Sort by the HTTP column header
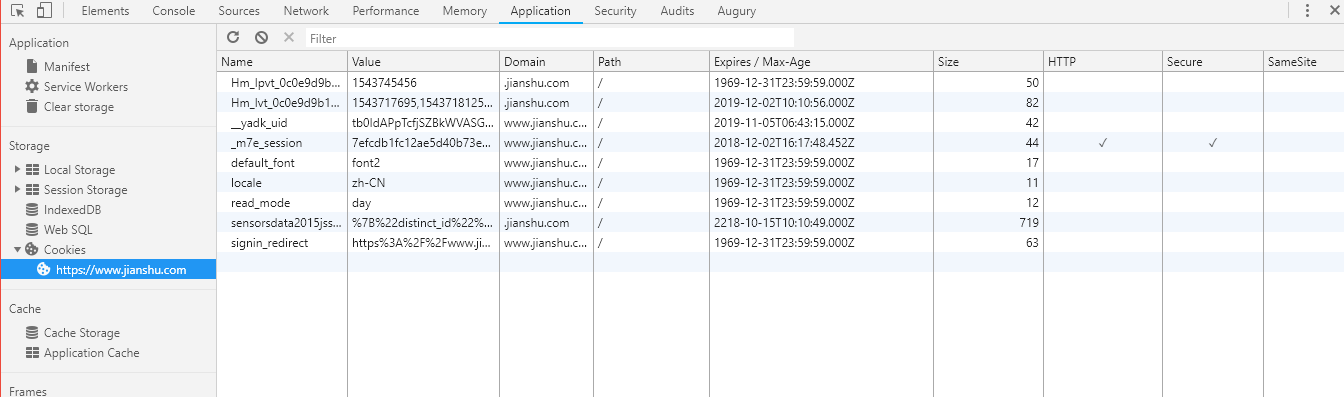This screenshot has height=397, width=1344. click(x=1102, y=61)
